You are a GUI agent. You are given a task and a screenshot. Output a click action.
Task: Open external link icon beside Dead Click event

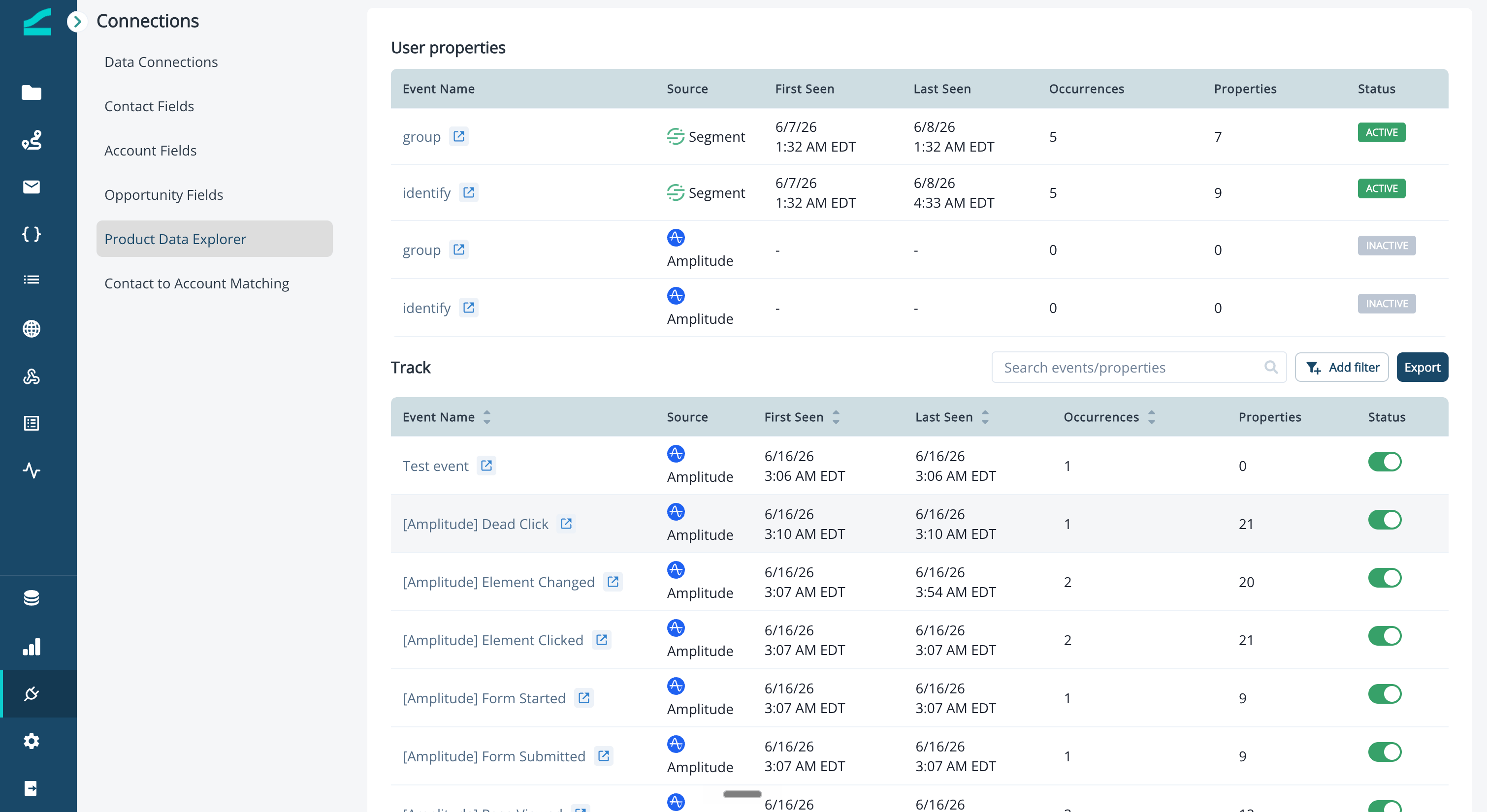(x=566, y=524)
